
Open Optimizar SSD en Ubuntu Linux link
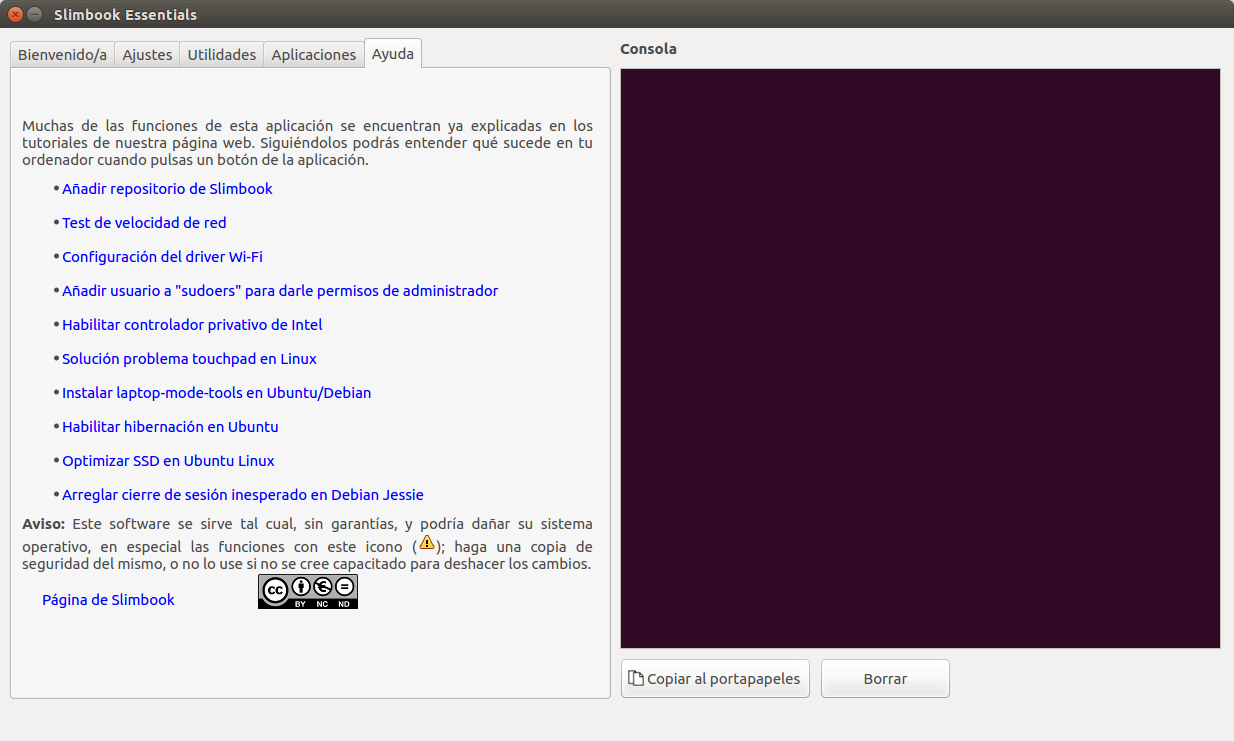click(168, 461)
